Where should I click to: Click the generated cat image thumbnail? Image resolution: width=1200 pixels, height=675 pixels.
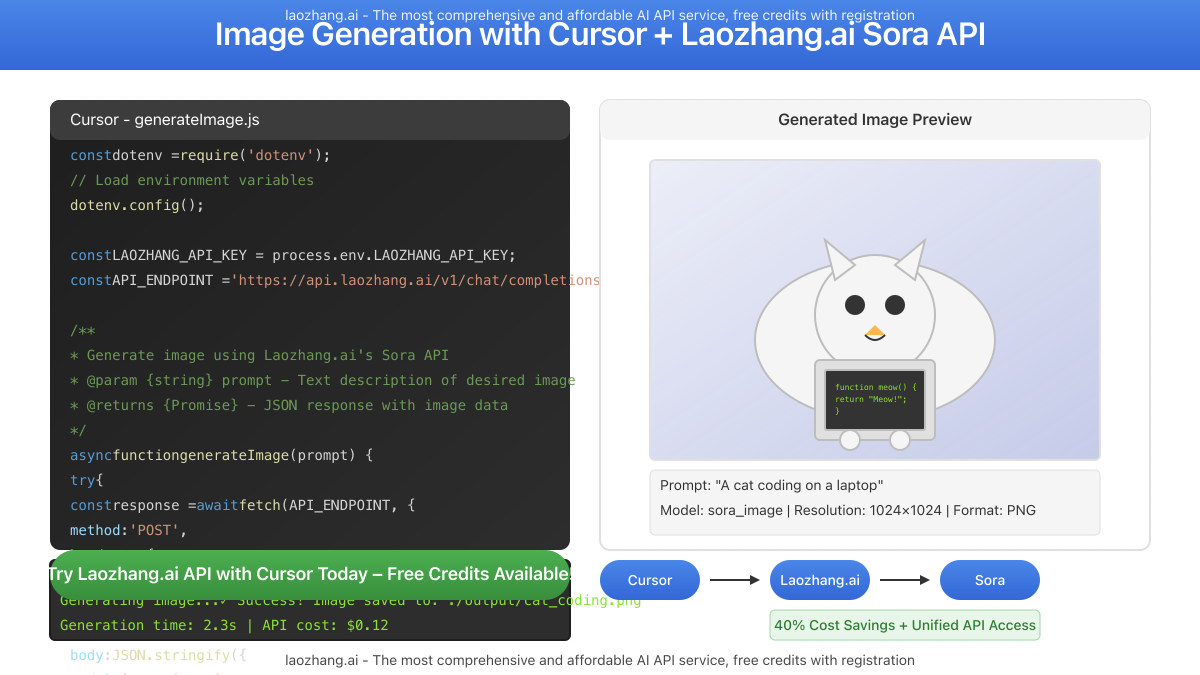875,310
